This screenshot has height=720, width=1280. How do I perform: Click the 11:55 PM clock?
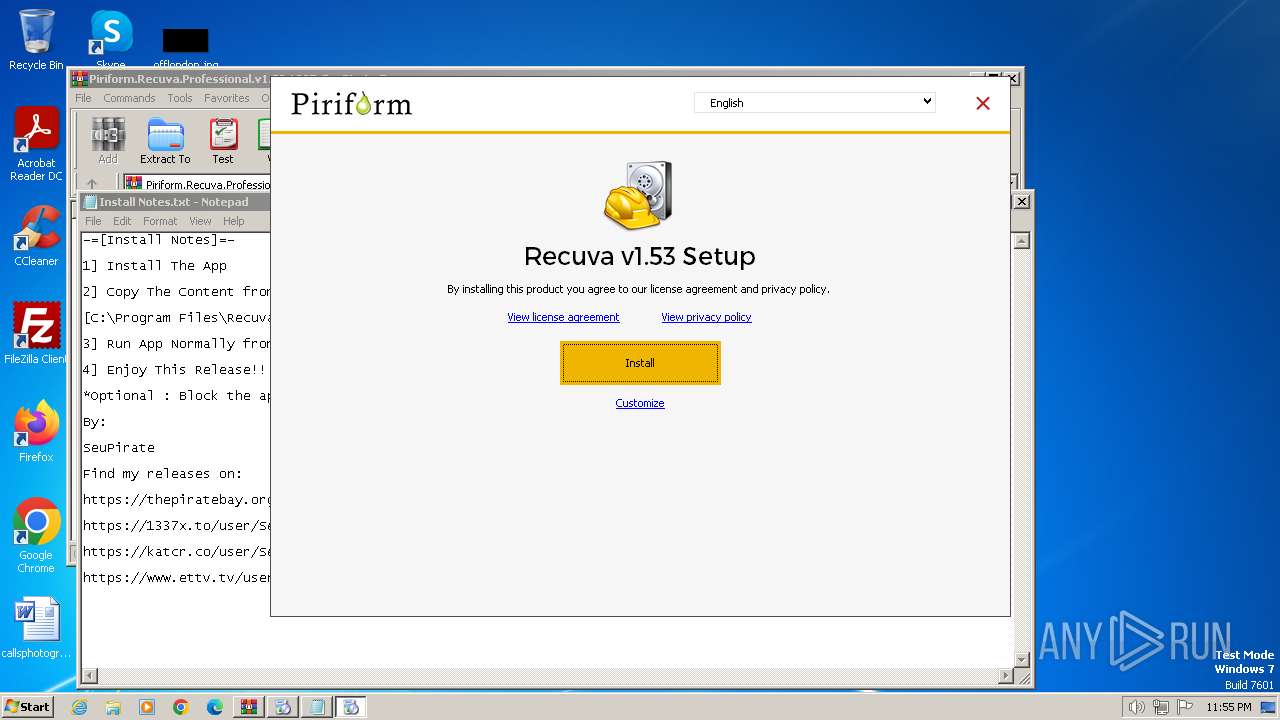tap(1228, 707)
